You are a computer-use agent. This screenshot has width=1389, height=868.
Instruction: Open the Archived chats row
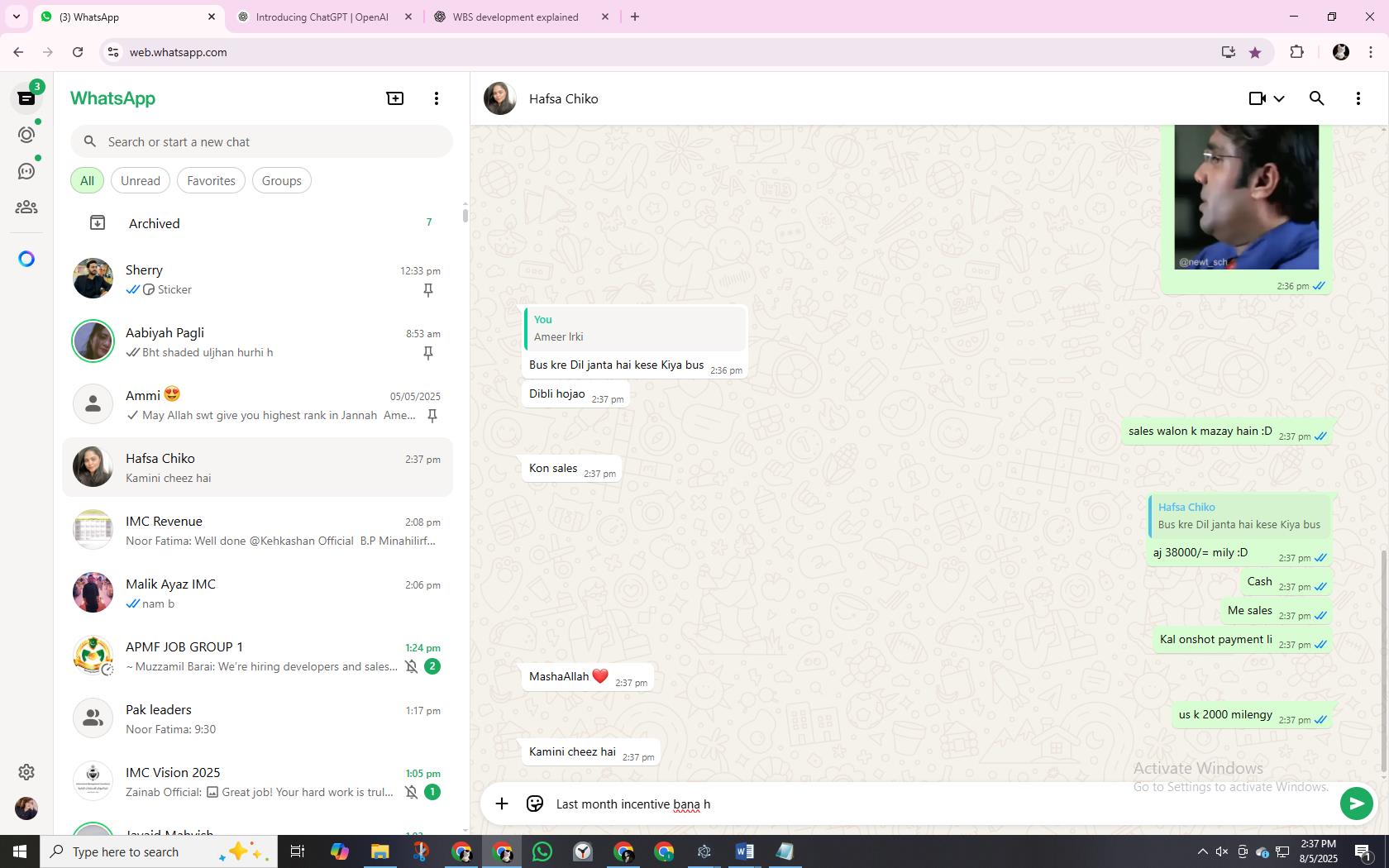[x=258, y=223]
